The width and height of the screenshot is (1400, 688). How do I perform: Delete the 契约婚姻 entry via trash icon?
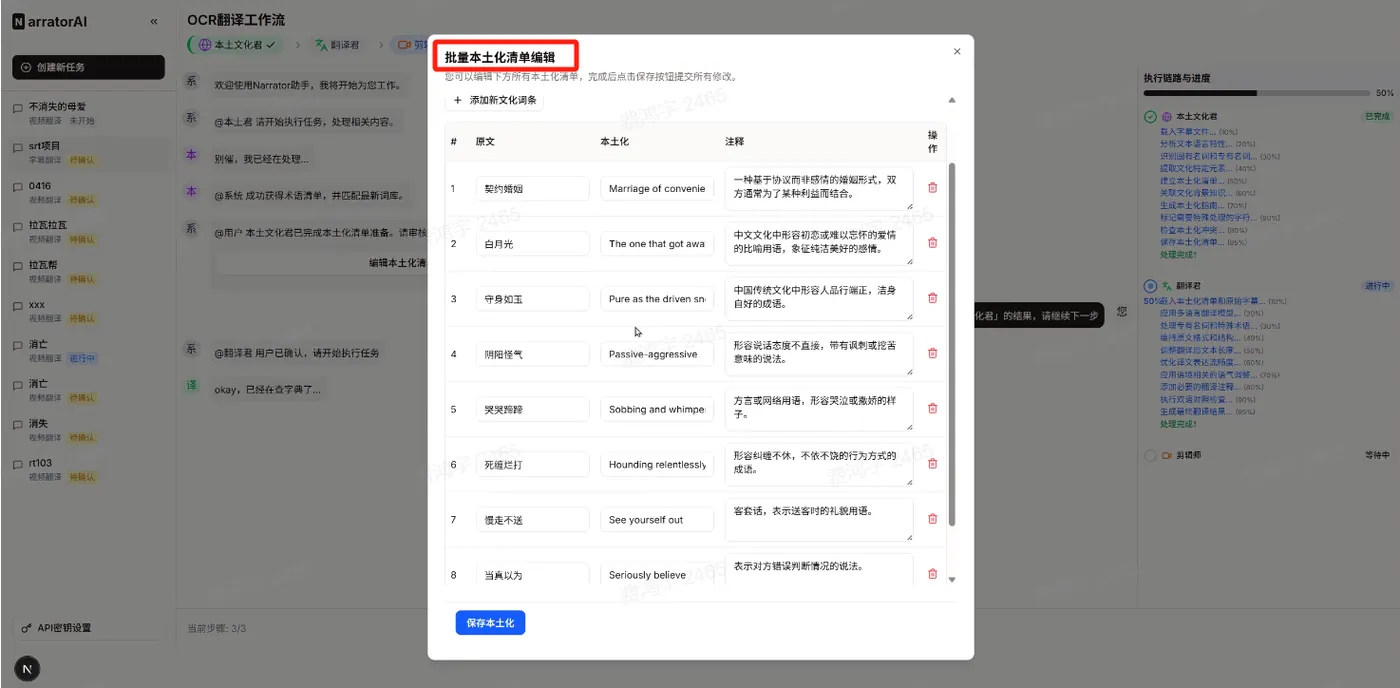coord(931,187)
